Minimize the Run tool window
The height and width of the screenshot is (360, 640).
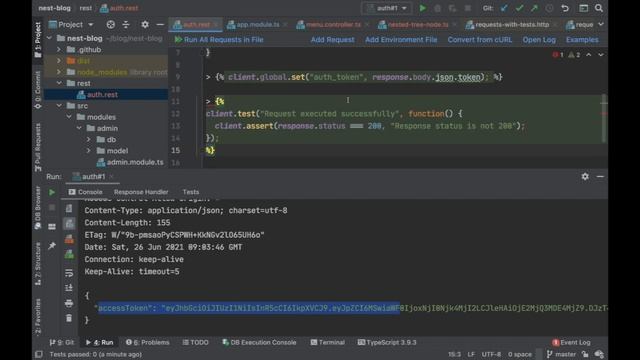tap(600, 176)
